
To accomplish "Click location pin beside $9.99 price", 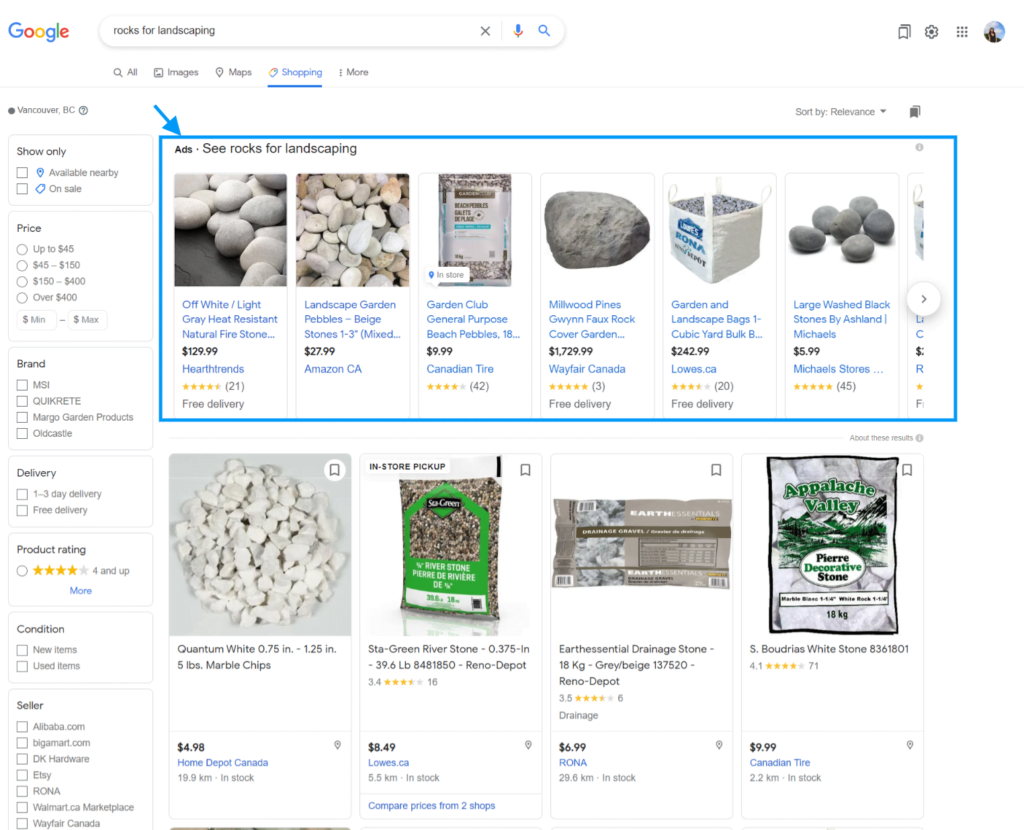I will 910,745.
